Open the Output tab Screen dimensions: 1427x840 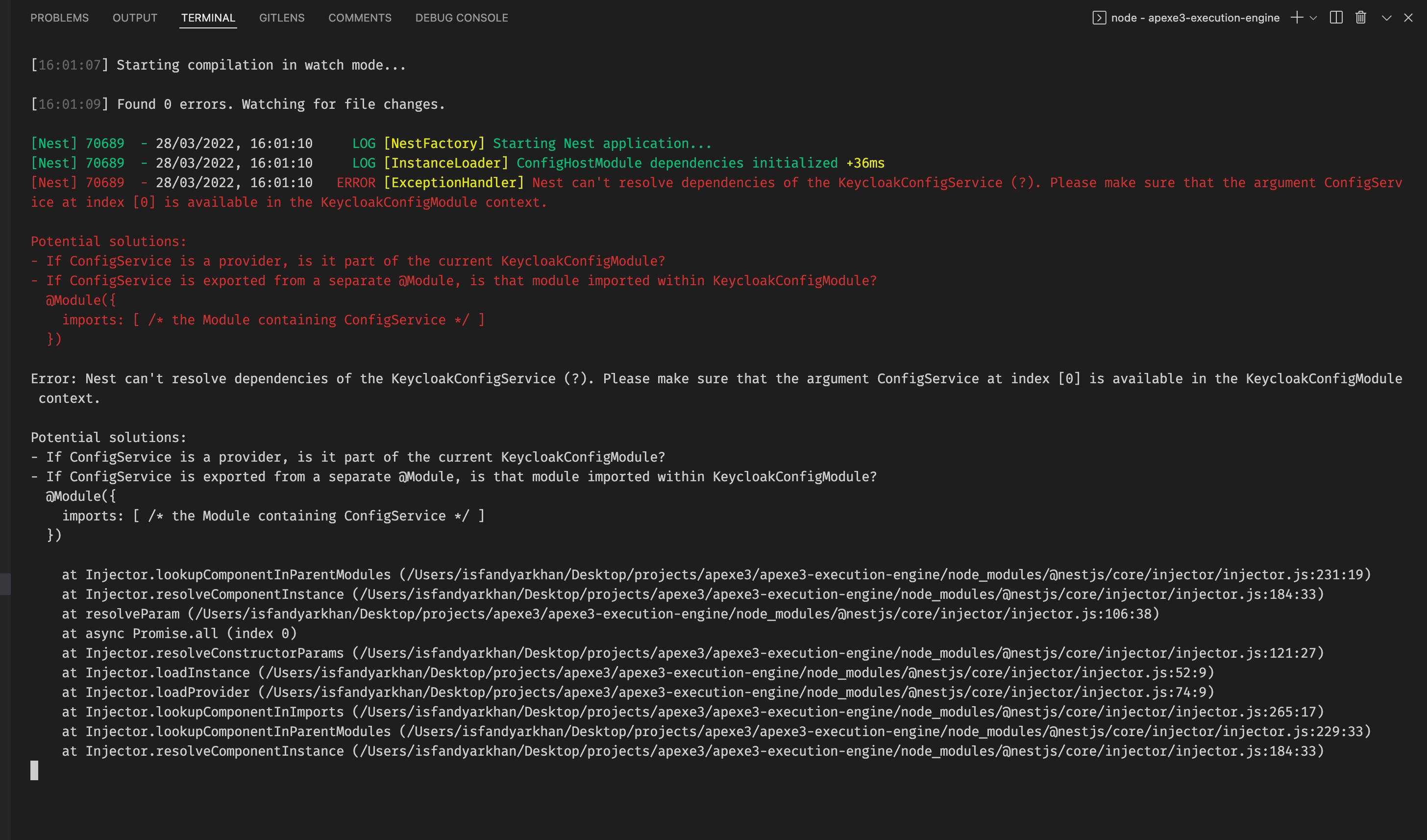click(x=135, y=18)
